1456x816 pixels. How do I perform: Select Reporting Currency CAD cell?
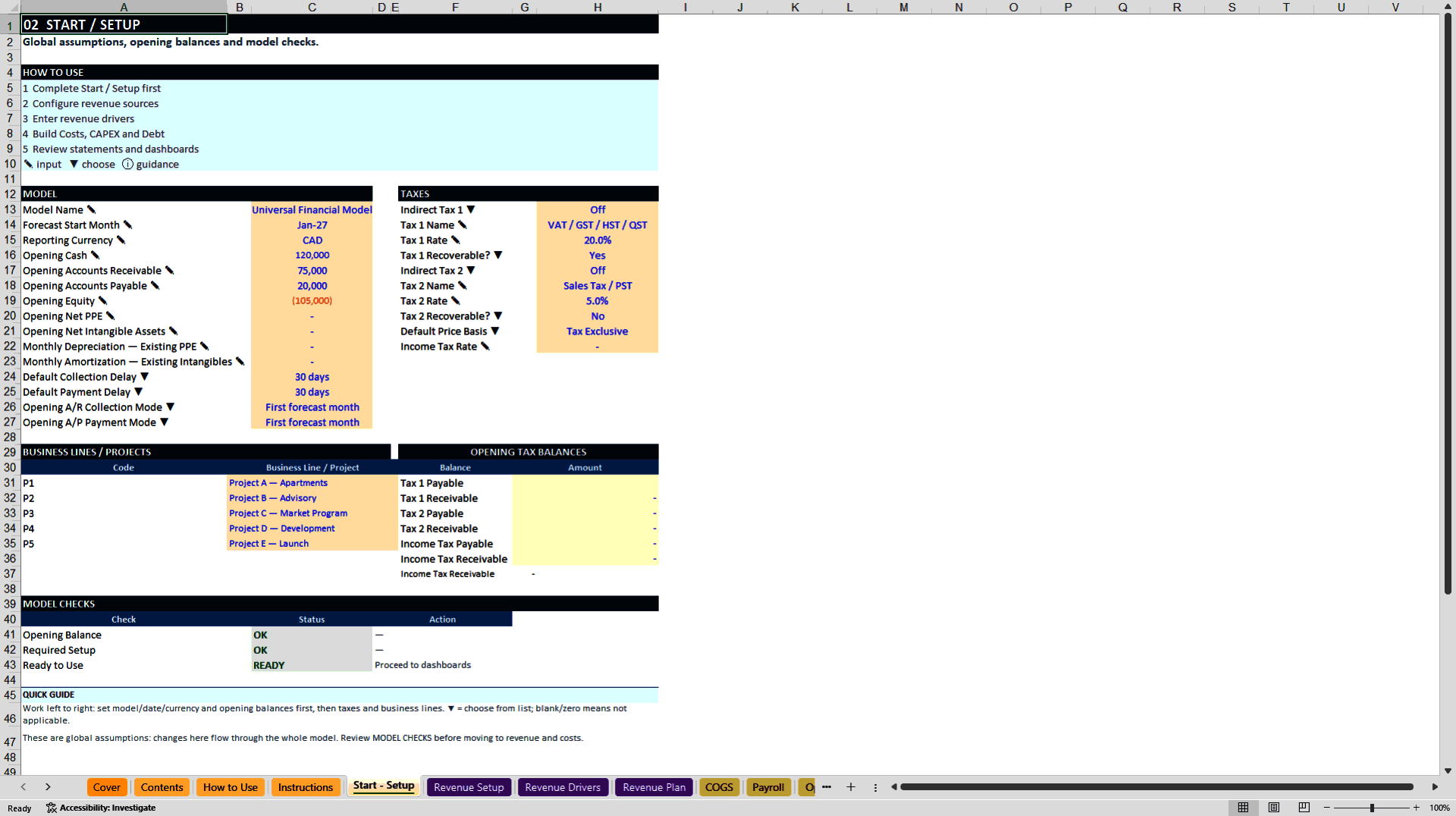tap(312, 240)
